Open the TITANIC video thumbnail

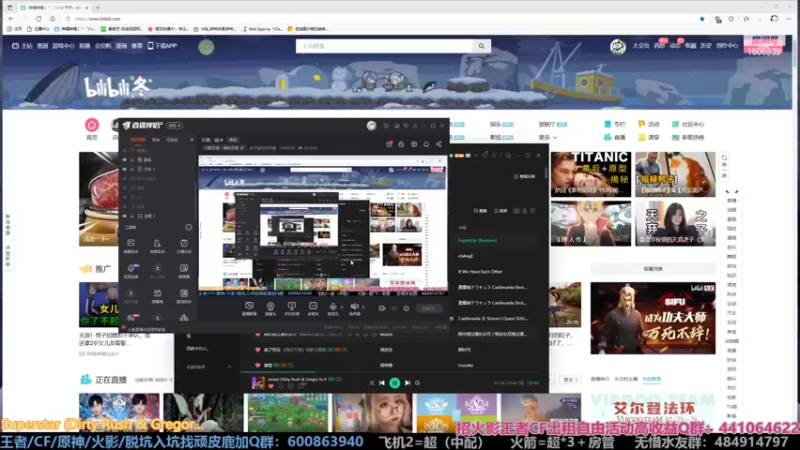click(590, 174)
